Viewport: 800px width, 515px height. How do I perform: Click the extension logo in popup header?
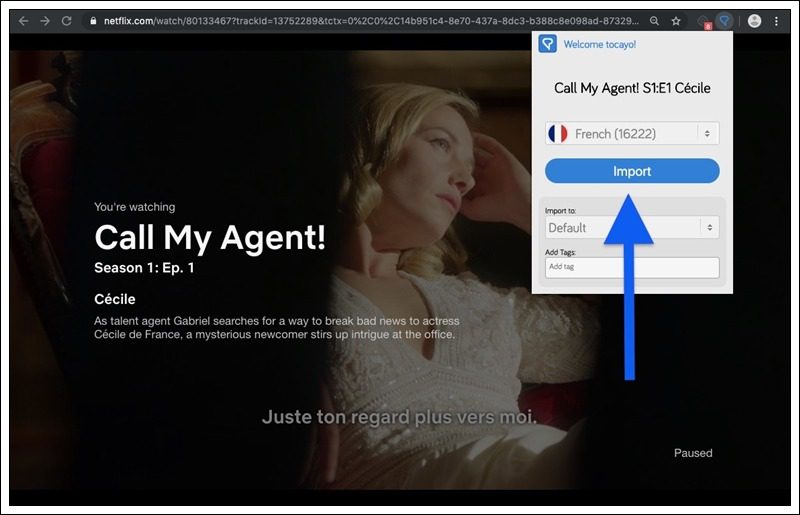point(547,44)
